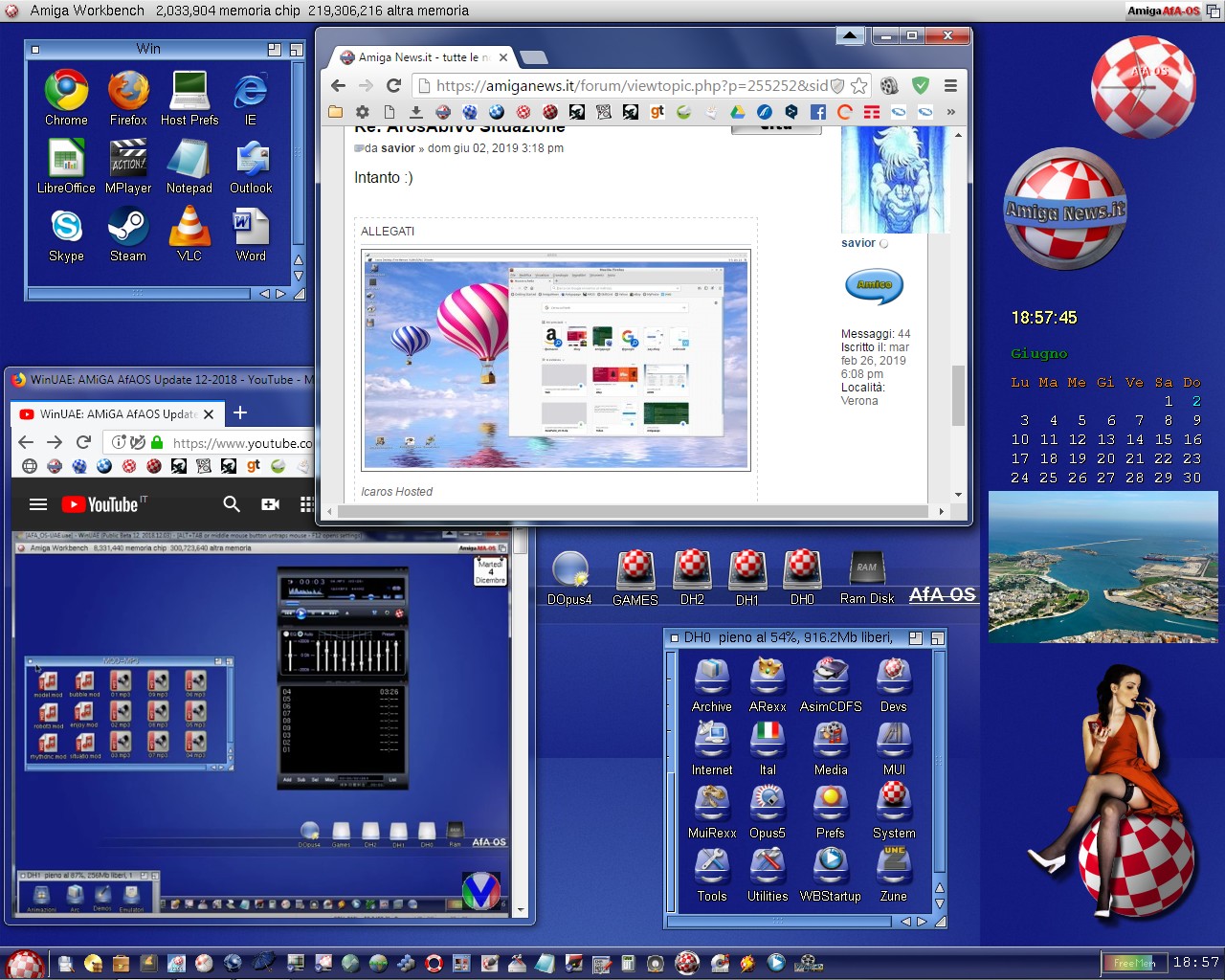Open the VLC media player icon
Viewport: 1225px width, 980px height.
189,228
